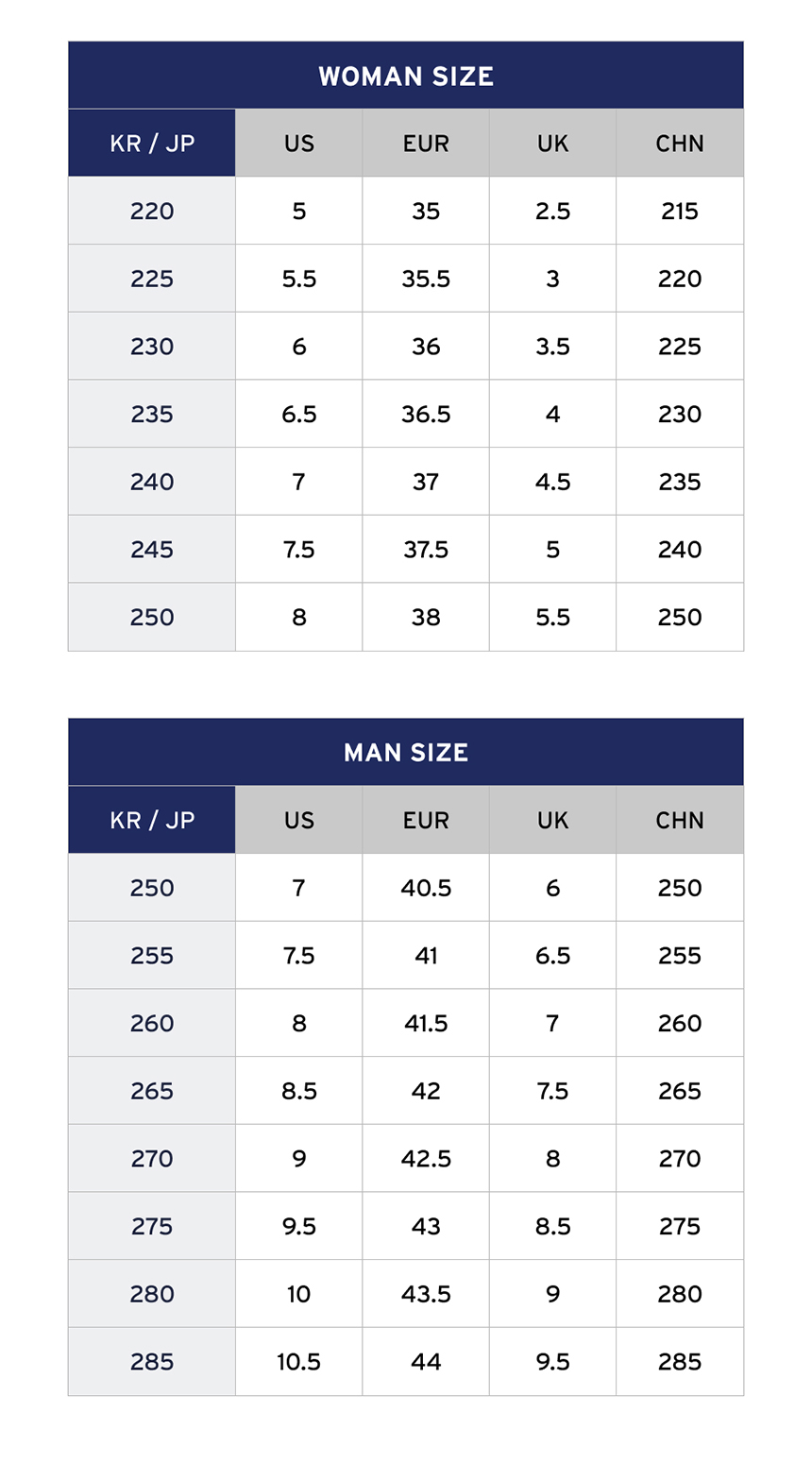Click the 44 EUR size cell
Viewport: 812px width, 1463px height.
pos(426,1361)
